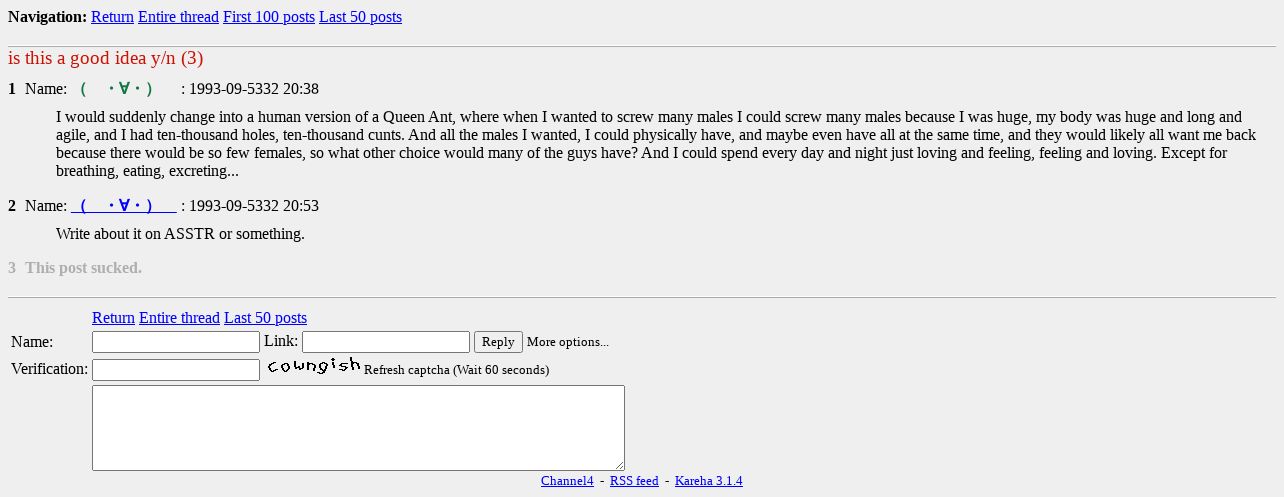Click the blue poster name on post 2

click(x=123, y=206)
